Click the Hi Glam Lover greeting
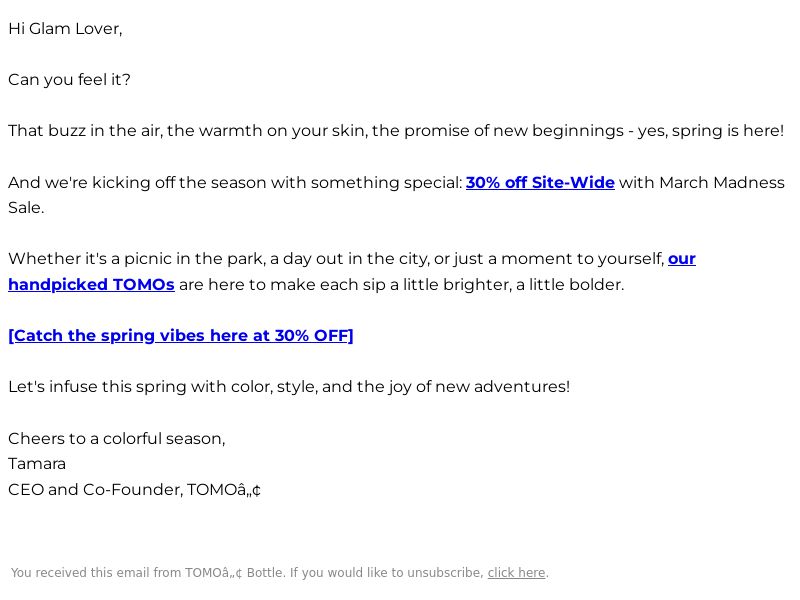Viewport: 800px width, 600px height. point(65,29)
